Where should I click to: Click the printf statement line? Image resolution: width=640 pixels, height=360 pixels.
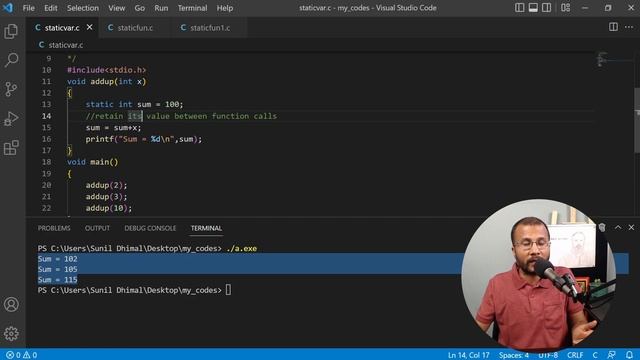(144, 139)
